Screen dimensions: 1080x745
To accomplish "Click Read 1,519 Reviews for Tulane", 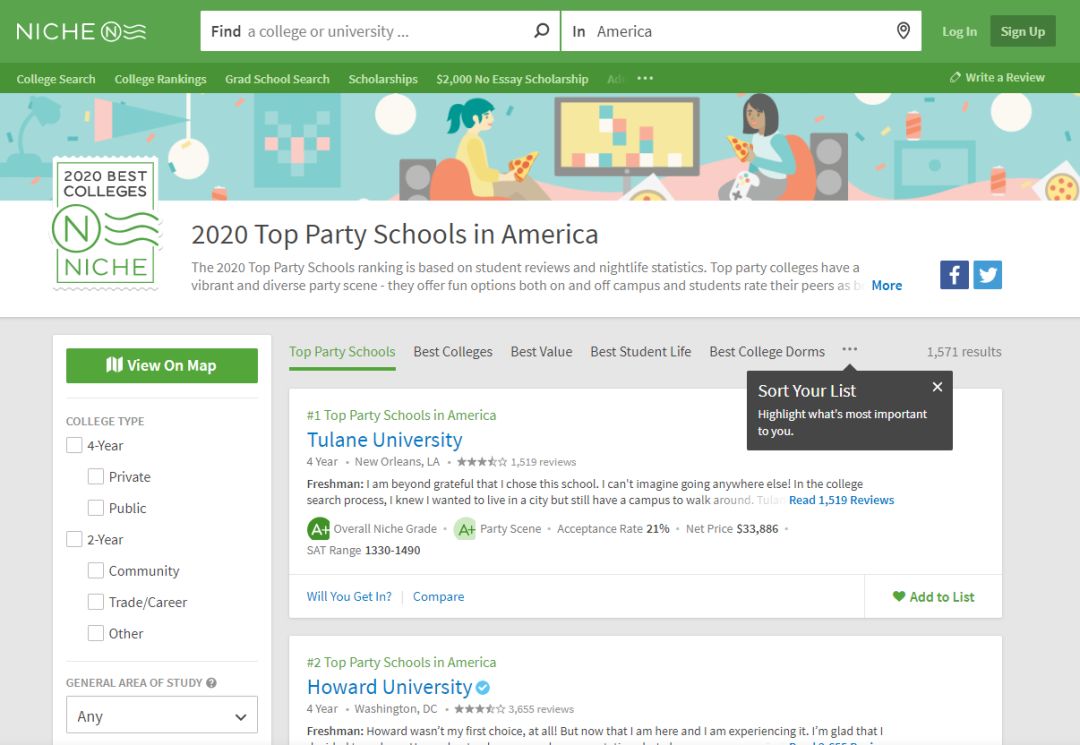I will (842, 501).
